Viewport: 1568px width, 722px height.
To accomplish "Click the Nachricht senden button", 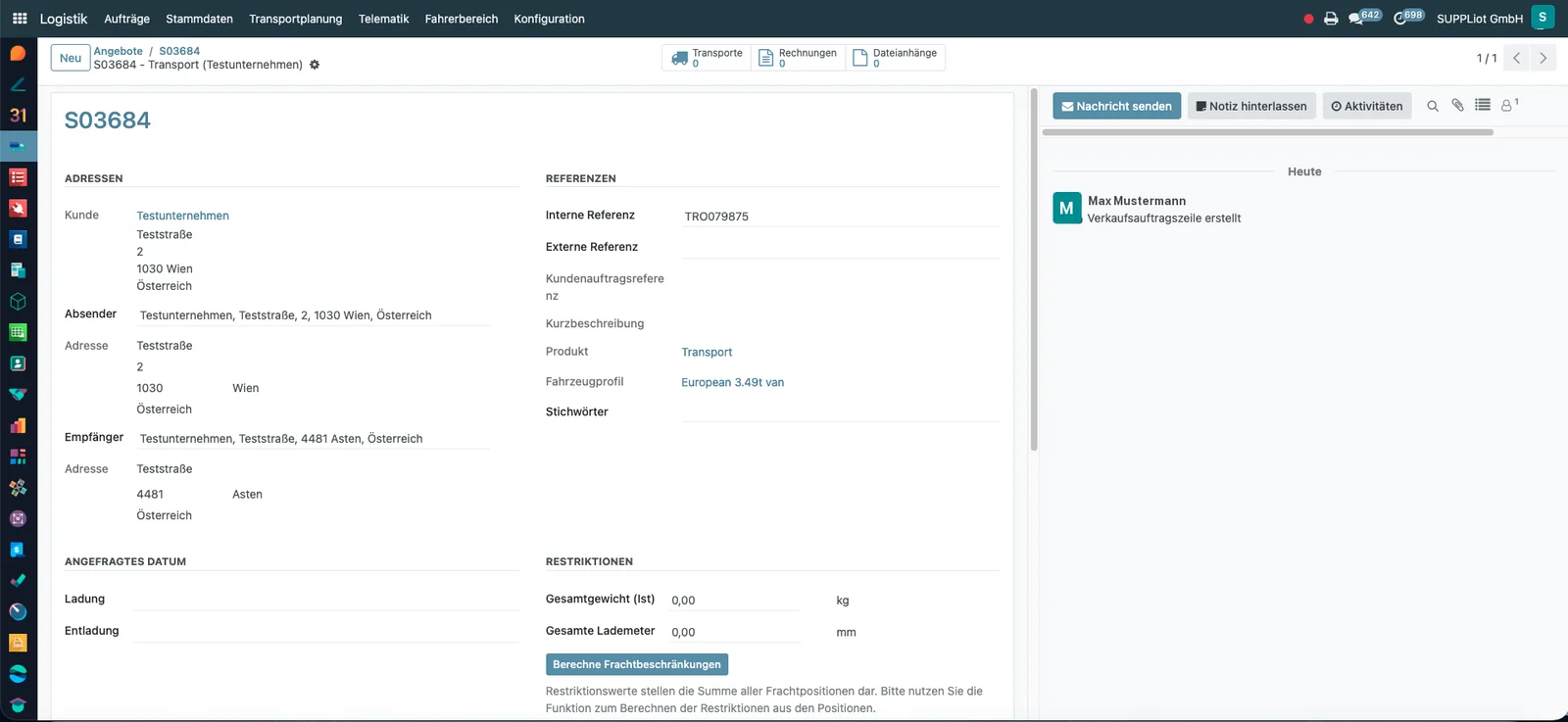I will point(1116,106).
